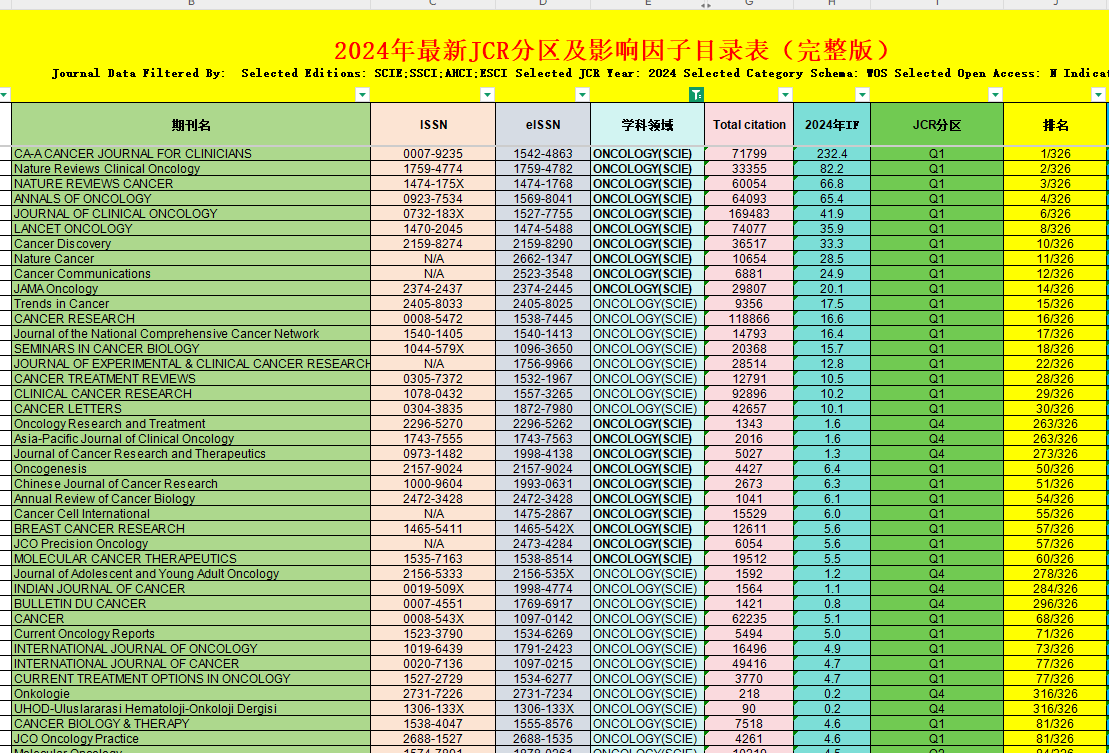This screenshot has width=1109, height=753.
Task: Select the MOLECULAR CANCER THERAPEUTICS cell
Action: click(191, 559)
